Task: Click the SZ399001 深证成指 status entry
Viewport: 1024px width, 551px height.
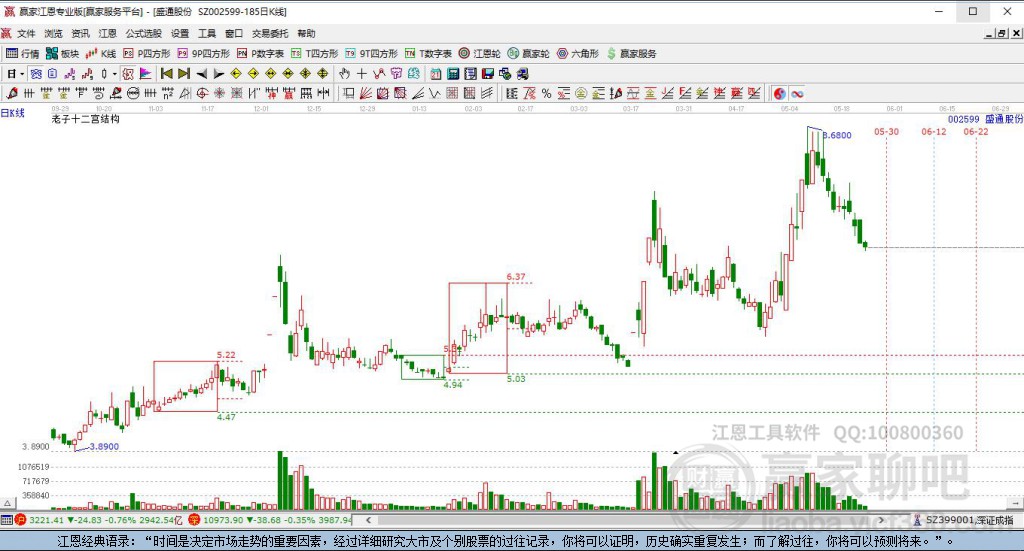Action: click(x=969, y=520)
